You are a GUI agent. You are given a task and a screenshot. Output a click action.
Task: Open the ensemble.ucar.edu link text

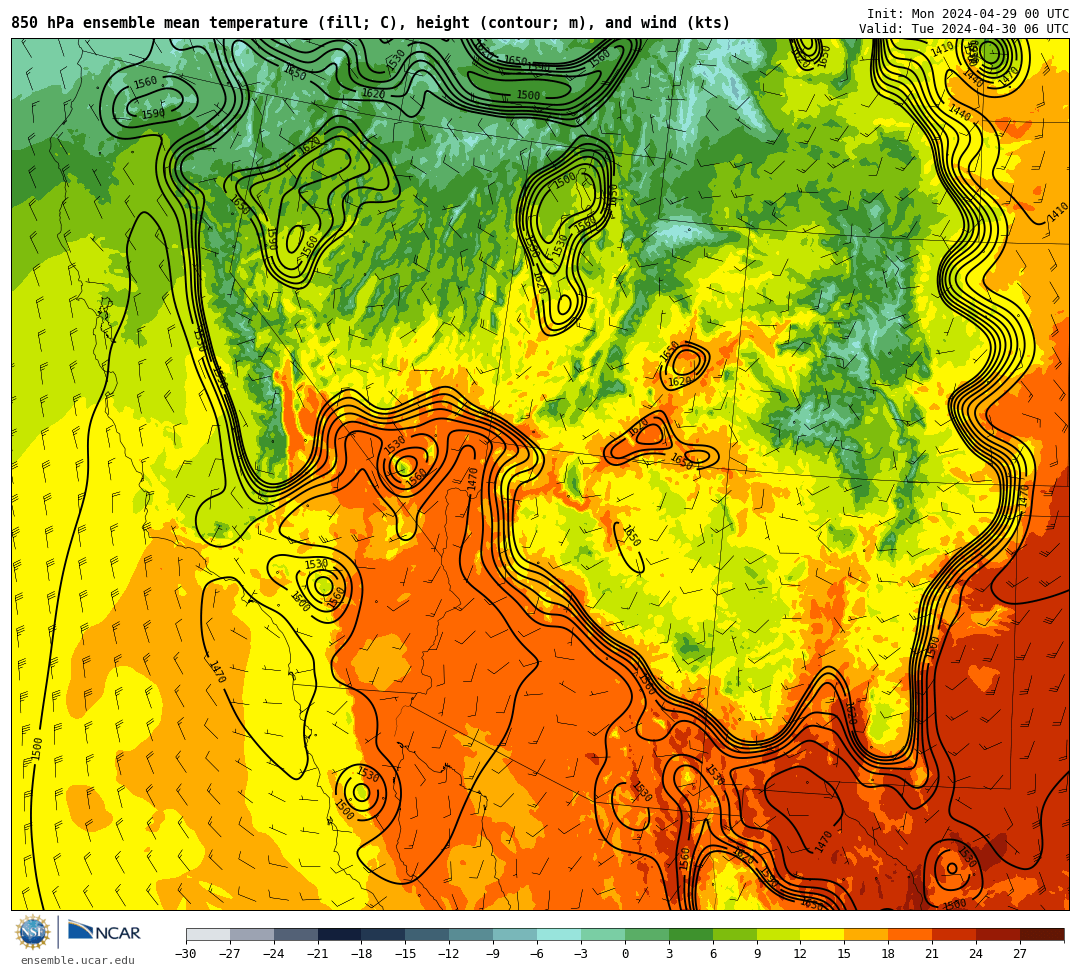pyautogui.click(x=78, y=960)
